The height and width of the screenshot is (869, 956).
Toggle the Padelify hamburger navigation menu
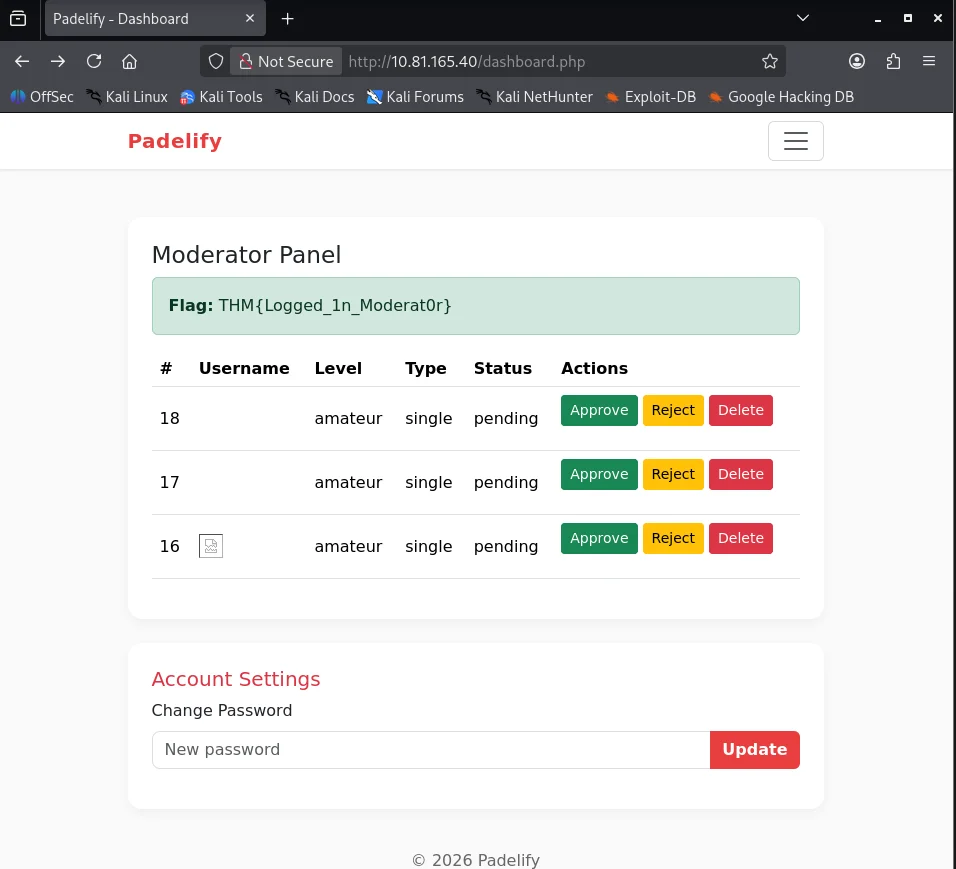point(795,141)
